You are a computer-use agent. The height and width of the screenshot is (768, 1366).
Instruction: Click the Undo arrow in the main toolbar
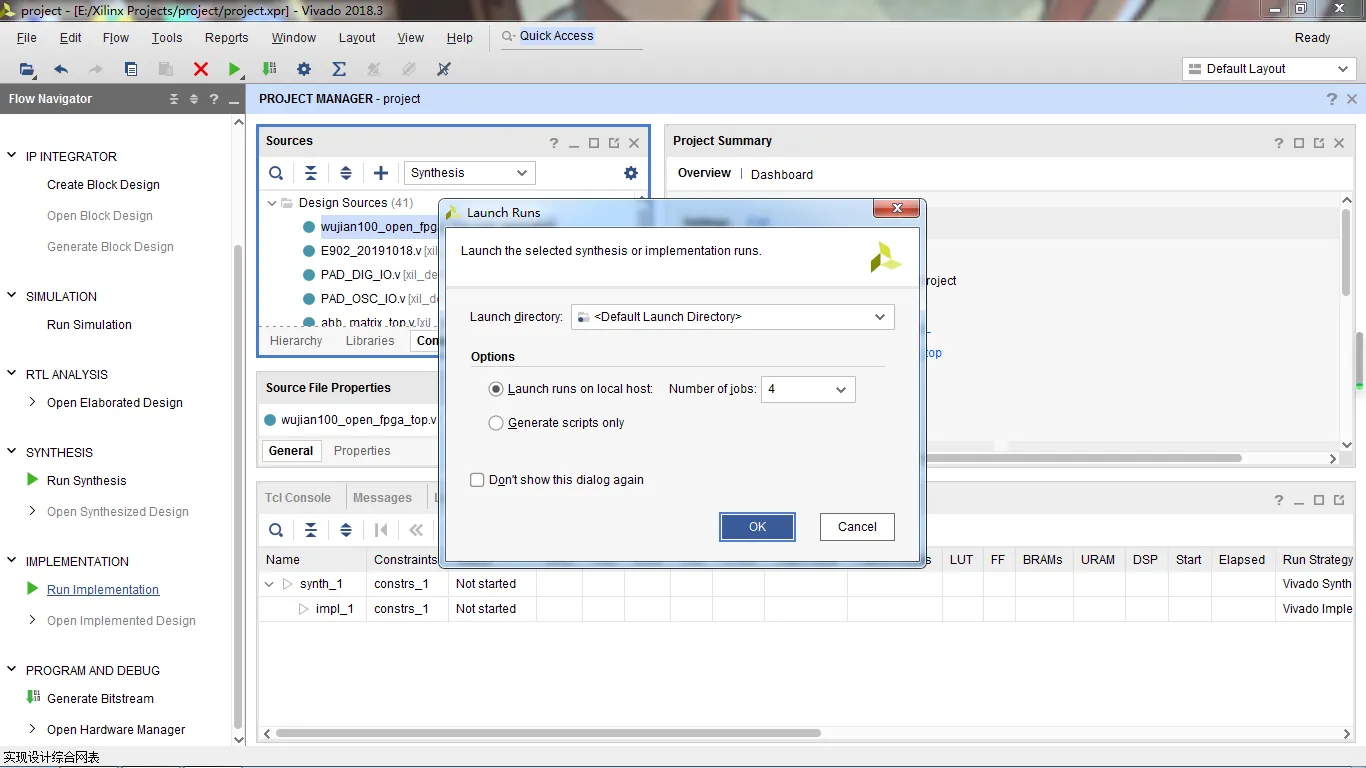tap(61, 69)
